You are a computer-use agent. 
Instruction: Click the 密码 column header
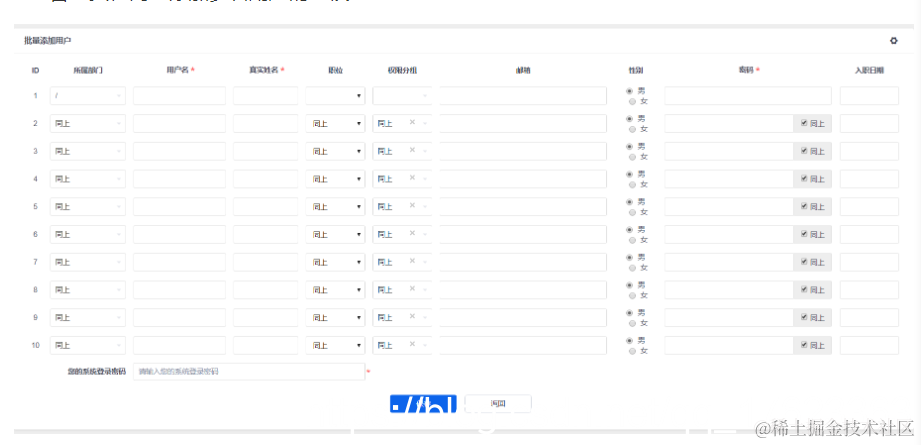[x=746, y=70]
